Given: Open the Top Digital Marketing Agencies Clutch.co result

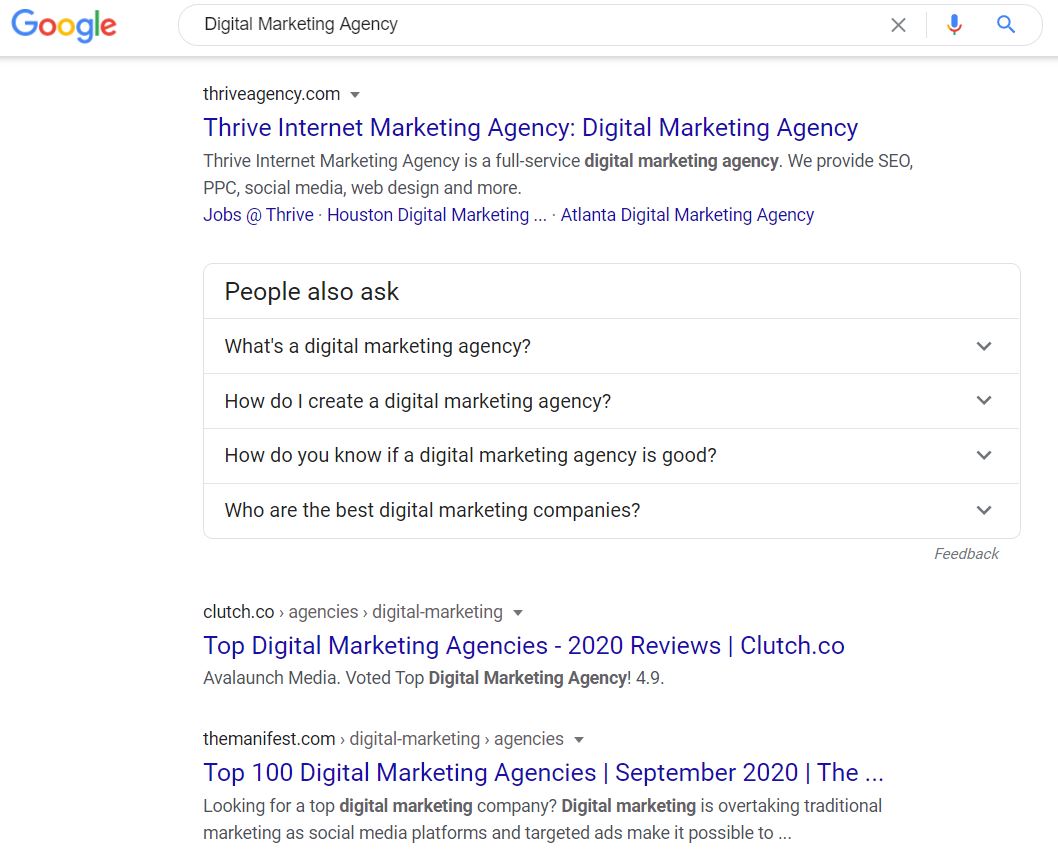Looking at the screenshot, I should coord(524,645).
